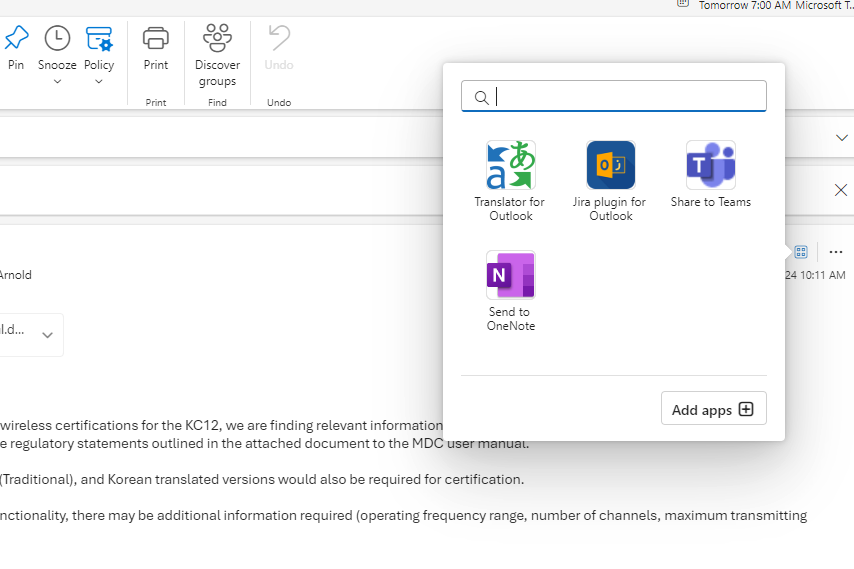Toggle the Apps grid icon on message
The width and height of the screenshot is (854, 569).
[x=801, y=252]
